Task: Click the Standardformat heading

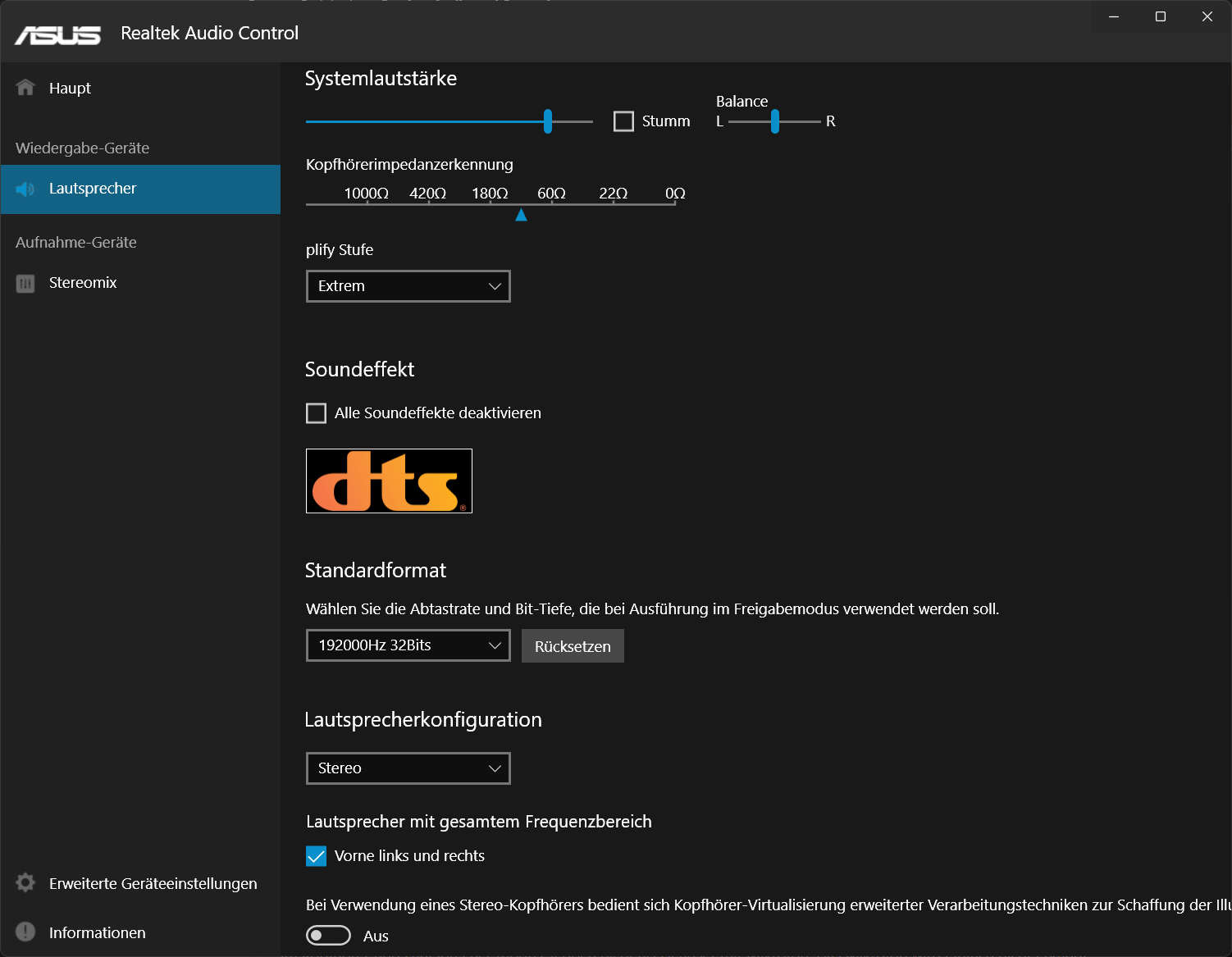Action: click(376, 571)
